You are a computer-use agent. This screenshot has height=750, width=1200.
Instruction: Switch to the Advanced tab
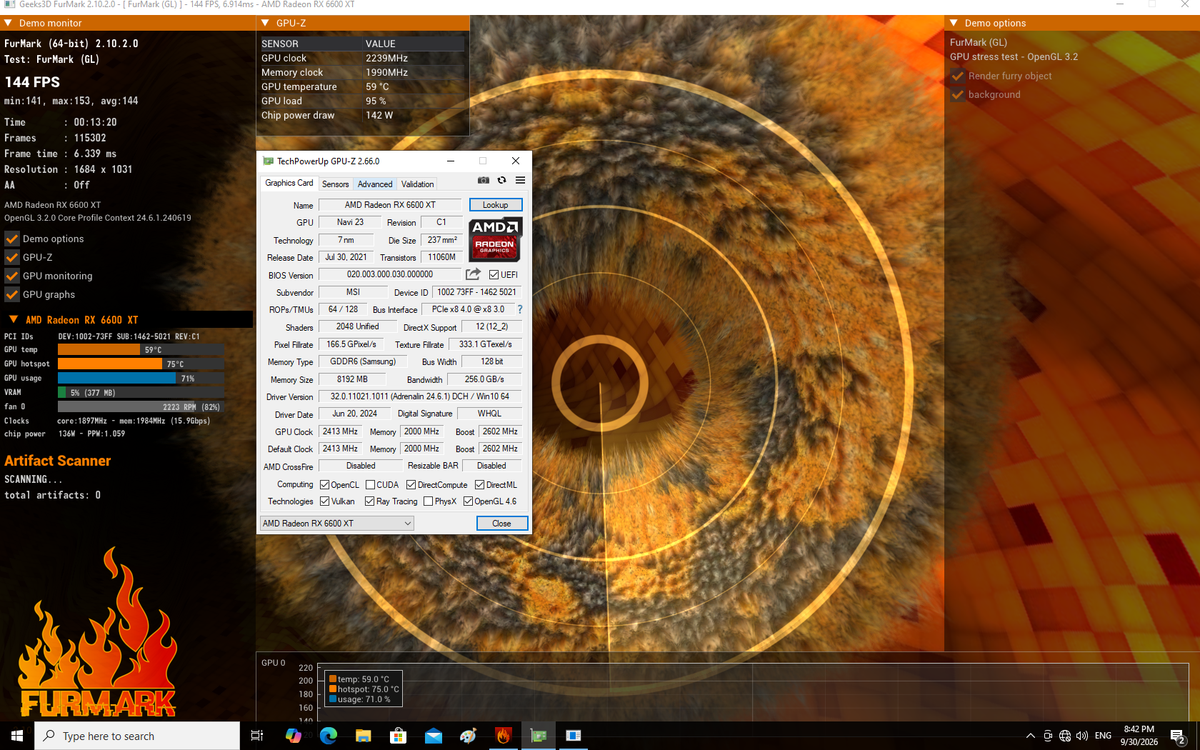(x=375, y=184)
